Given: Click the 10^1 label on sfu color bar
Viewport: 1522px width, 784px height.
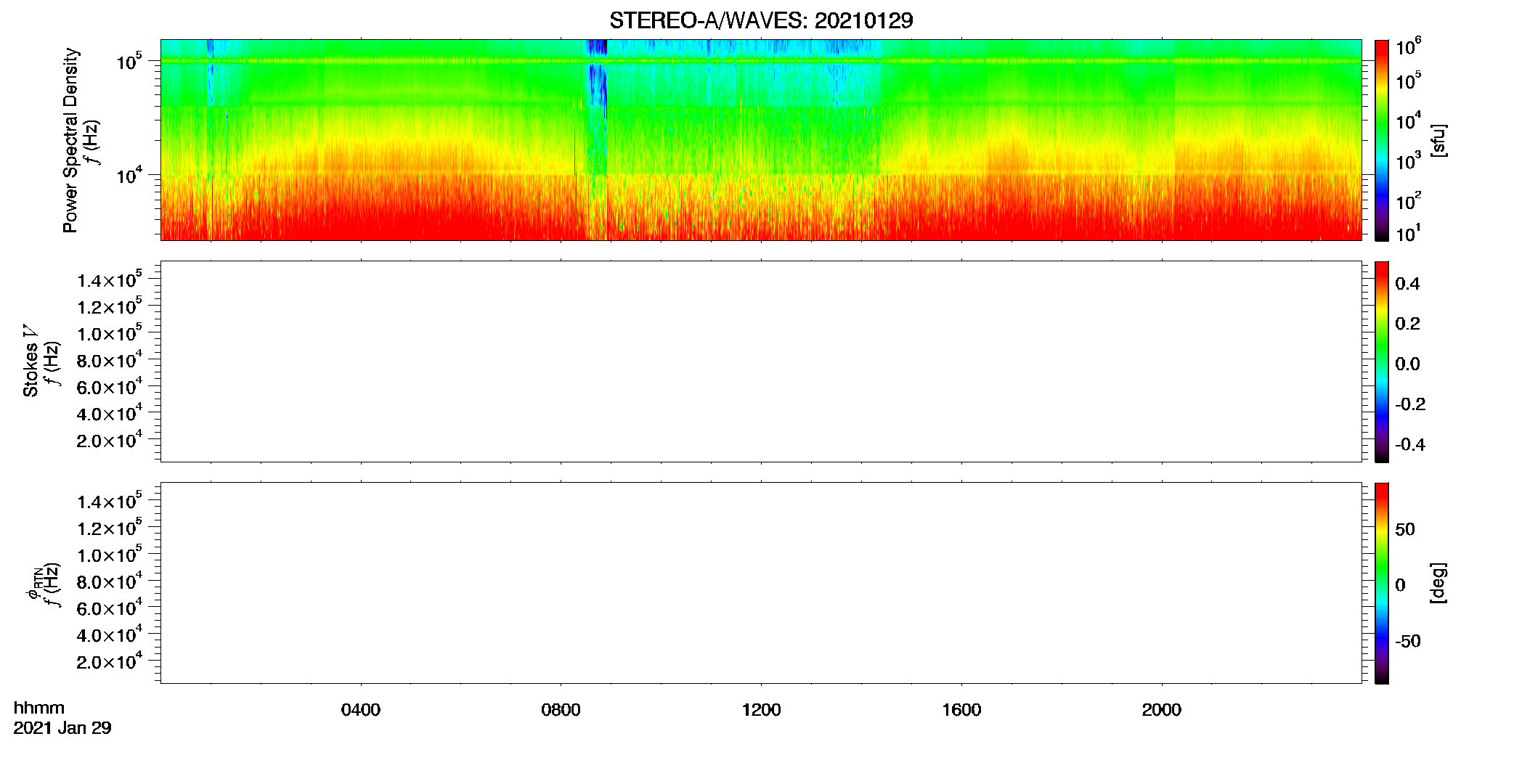Looking at the screenshot, I should [x=1408, y=232].
